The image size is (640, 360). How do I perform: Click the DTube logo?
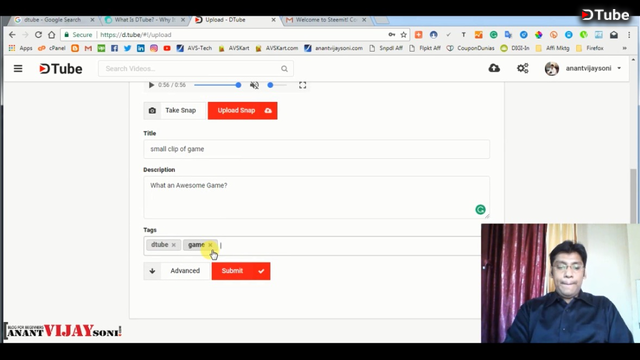point(61,69)
